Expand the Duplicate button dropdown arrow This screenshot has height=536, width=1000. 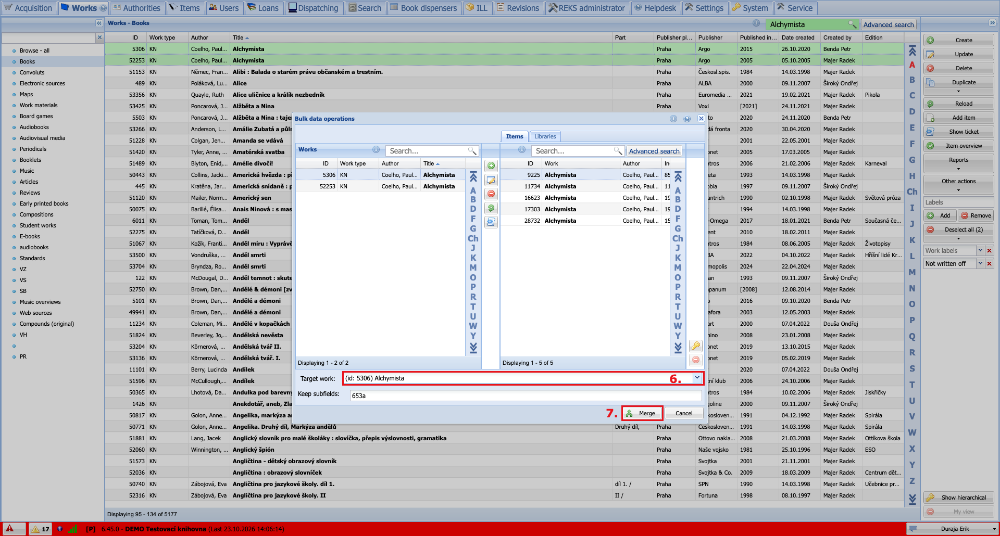point(959,93)
